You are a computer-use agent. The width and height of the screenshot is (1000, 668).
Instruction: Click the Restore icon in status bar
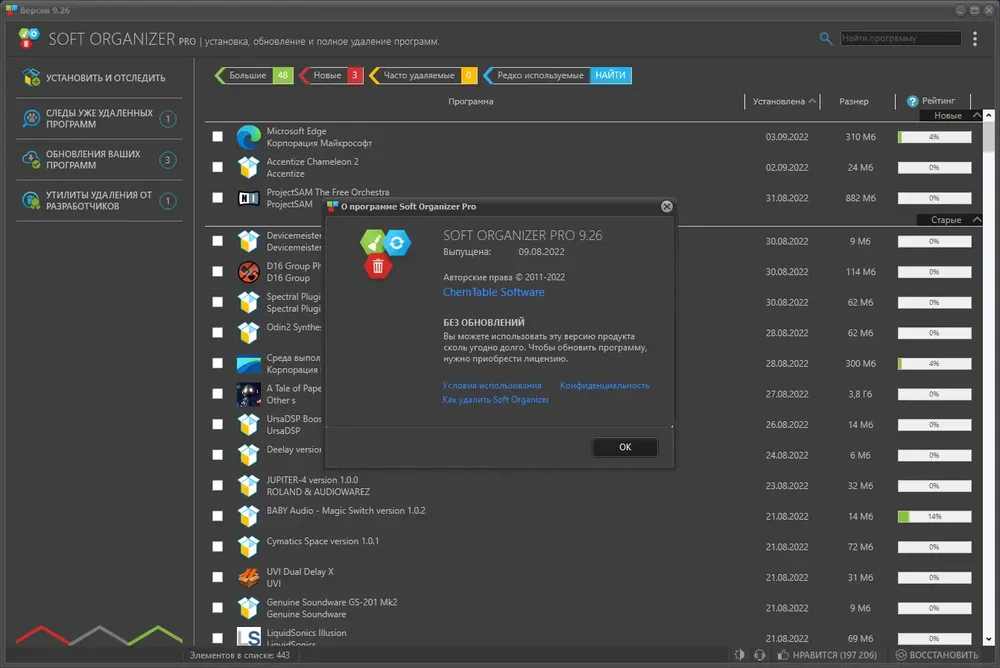(x=901, y=655)
